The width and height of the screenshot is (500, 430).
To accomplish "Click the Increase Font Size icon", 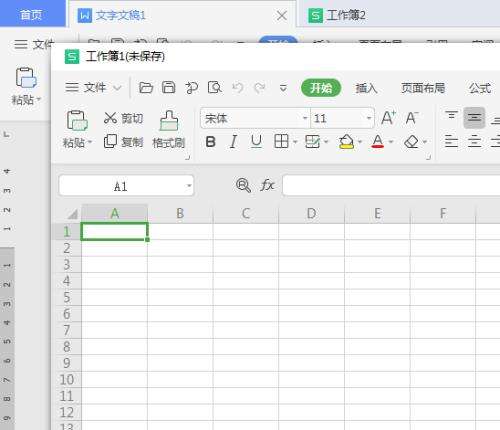I will (388, 118).
